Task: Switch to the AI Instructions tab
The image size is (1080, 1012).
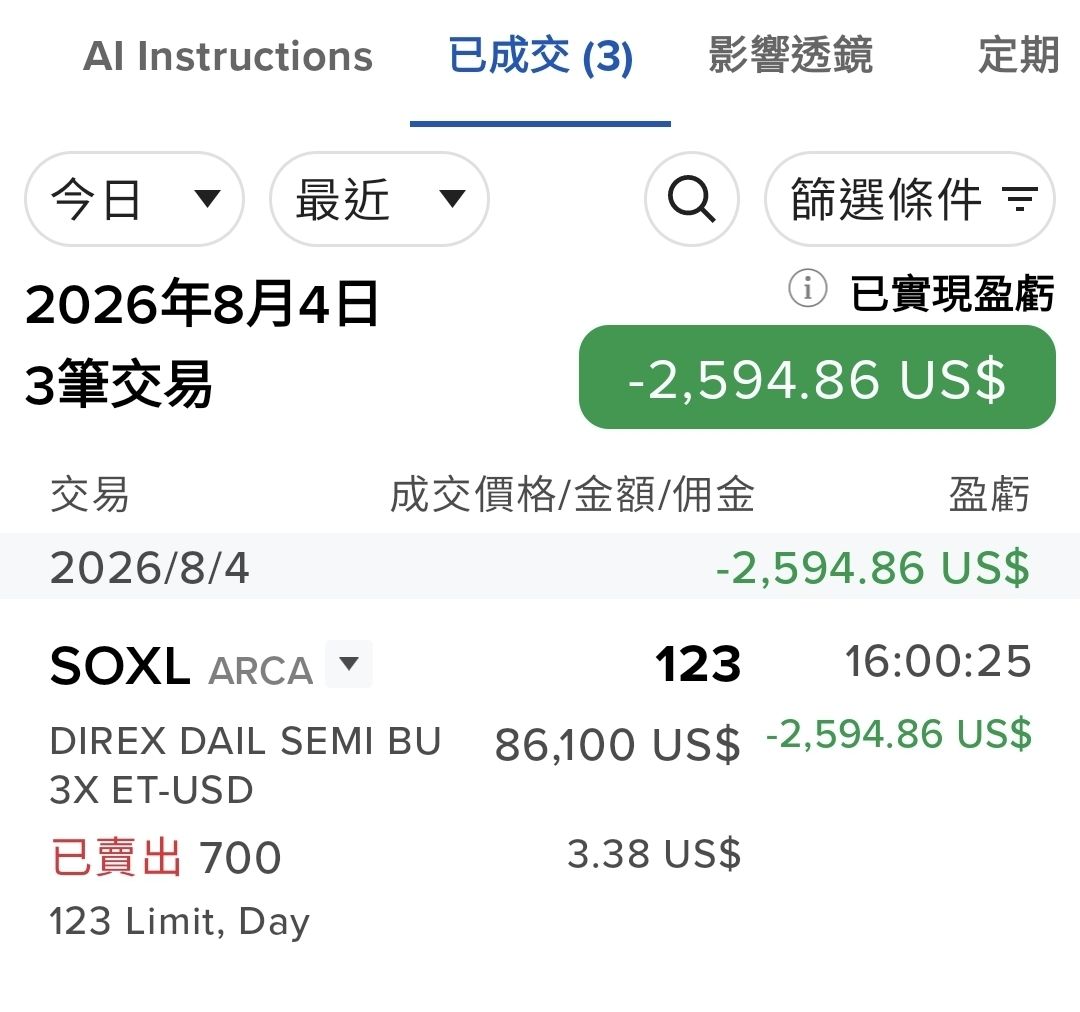Action: tap(228, 56)
